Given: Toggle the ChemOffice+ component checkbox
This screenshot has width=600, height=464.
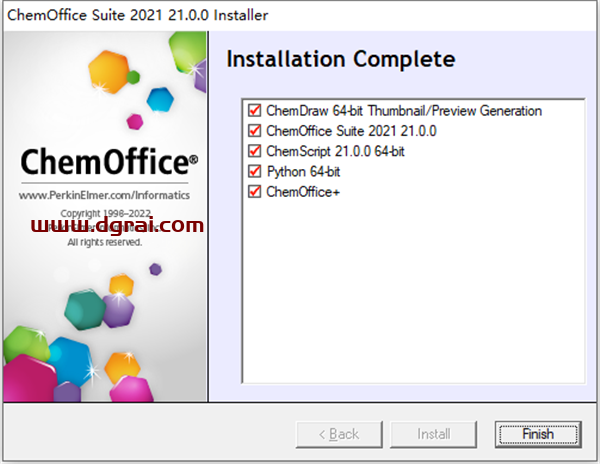Looking at the screenshot, I should pos(254,191).
